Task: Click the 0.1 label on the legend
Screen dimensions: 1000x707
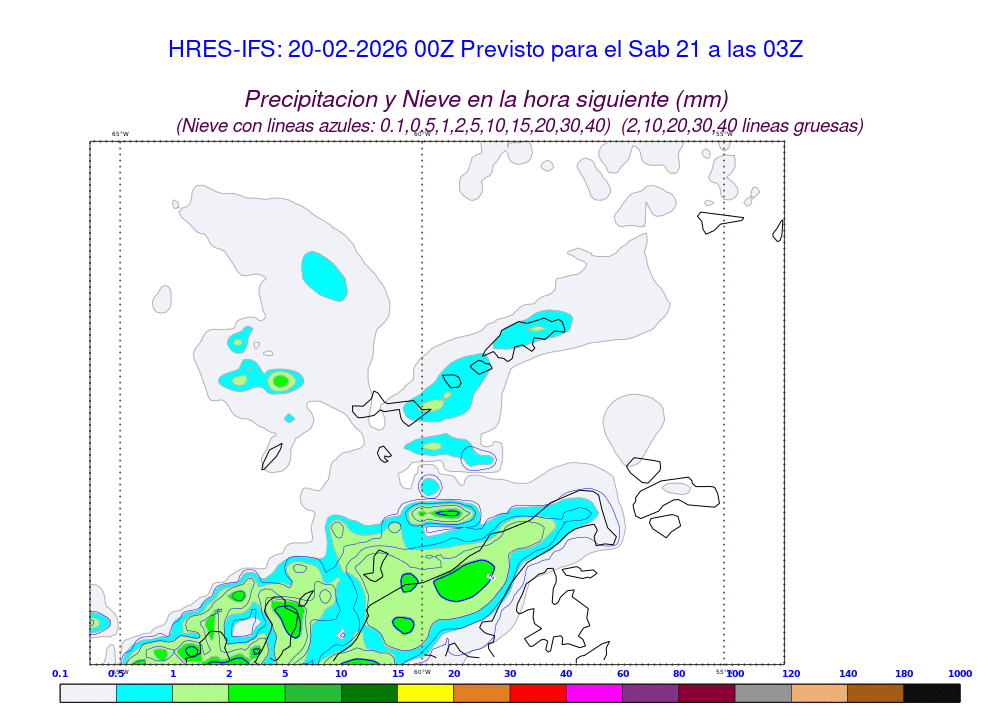Action: pos(60,674)
